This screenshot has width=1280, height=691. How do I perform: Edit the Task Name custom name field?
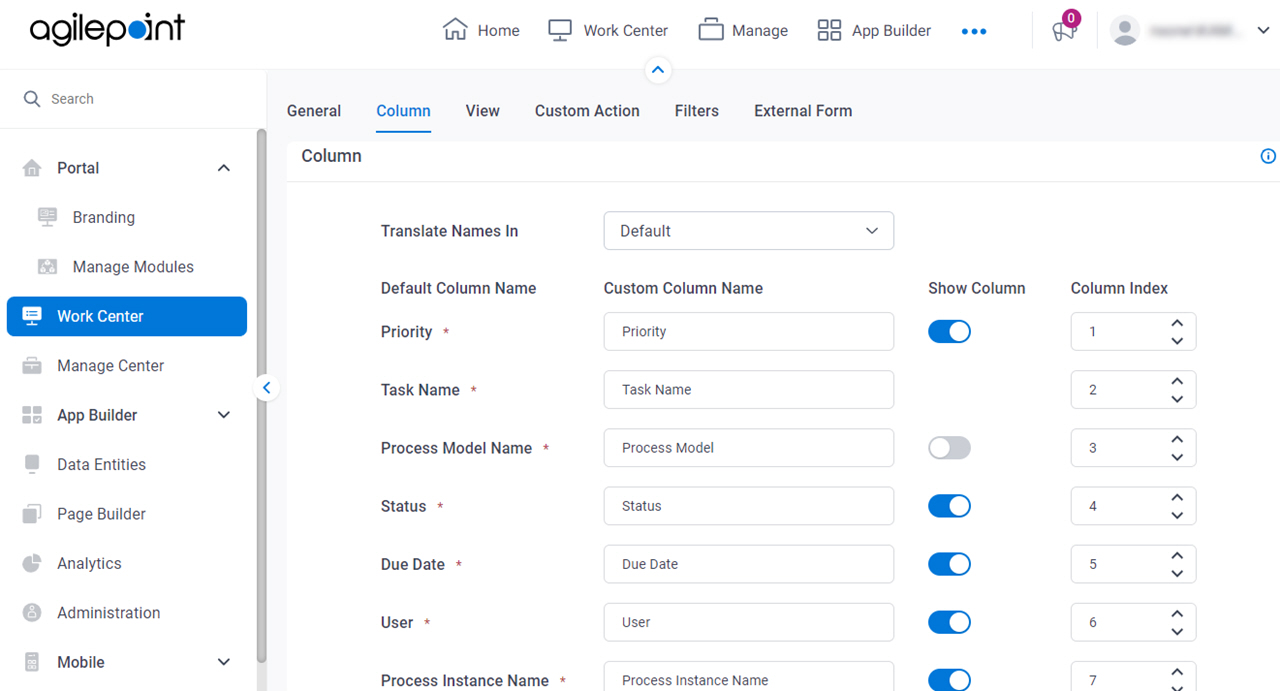pos(749,390)
